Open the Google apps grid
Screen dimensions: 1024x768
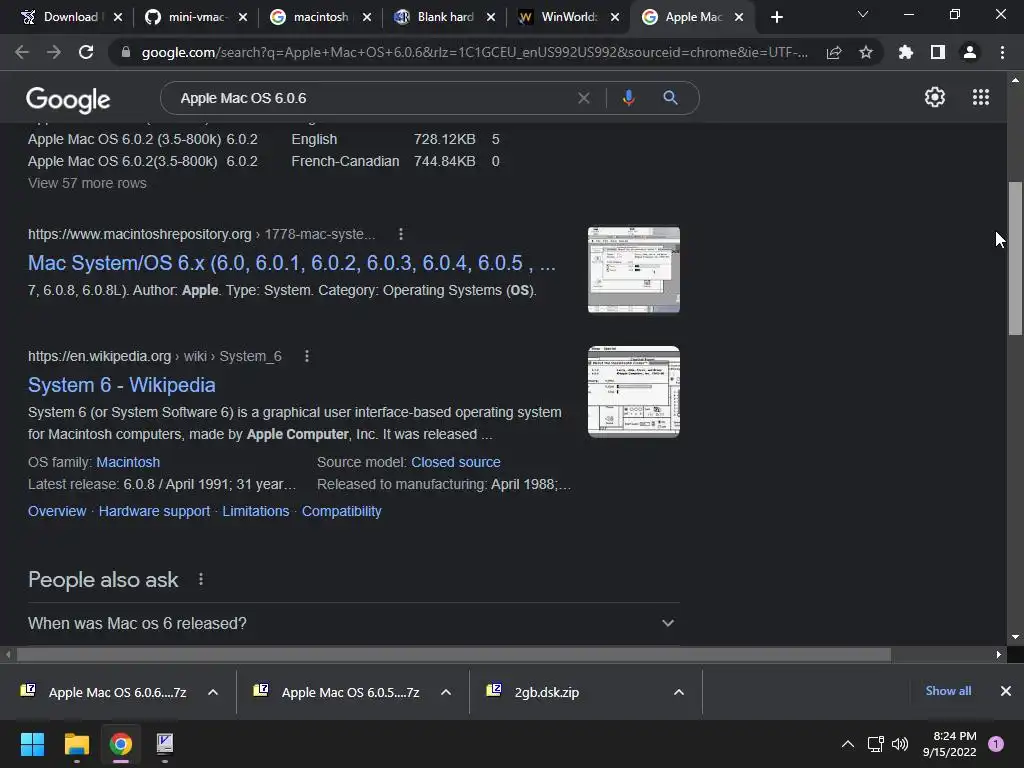981,97
